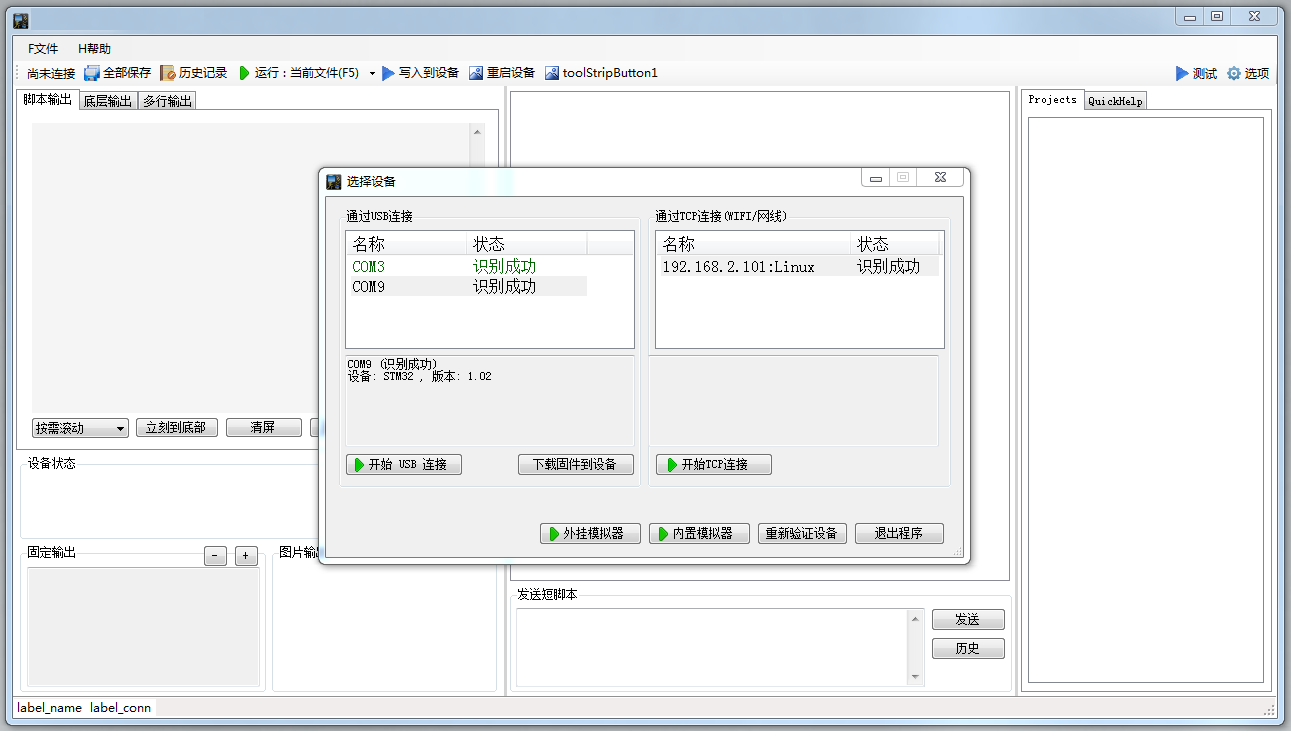Click inside the 发送短脚本 text box
Screen dimensions: 1291x731
712,648
